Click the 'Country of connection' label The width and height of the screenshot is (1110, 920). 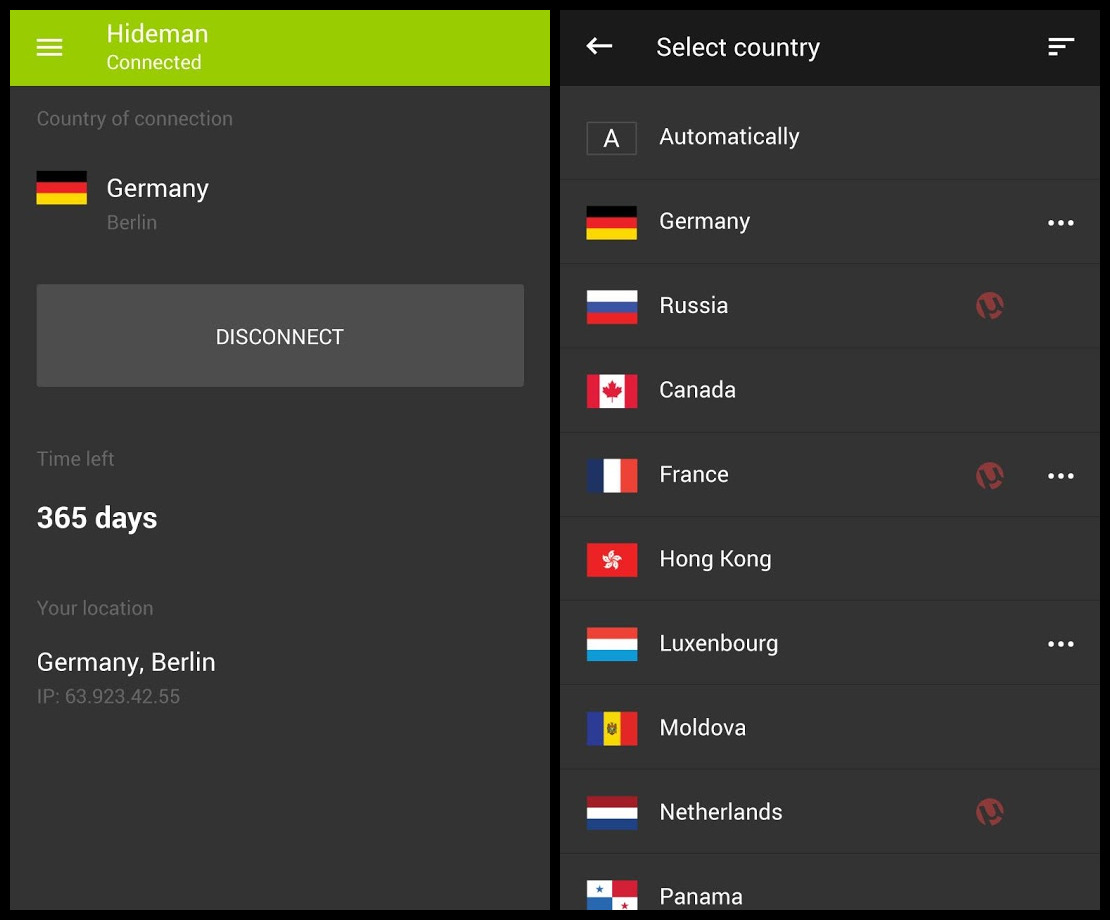pyautogui.click(x=135, y=119)
